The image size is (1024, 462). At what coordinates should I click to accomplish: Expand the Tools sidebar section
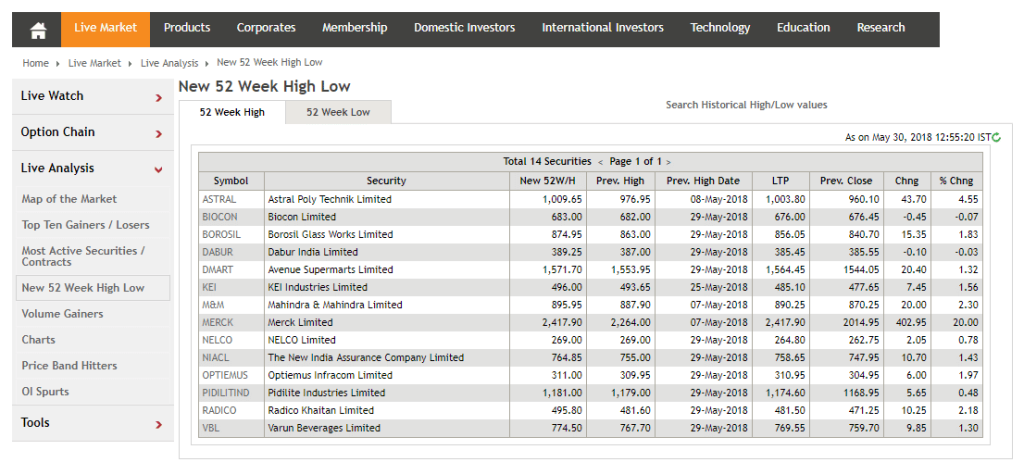pyautogui.click(x=93, y=423)
